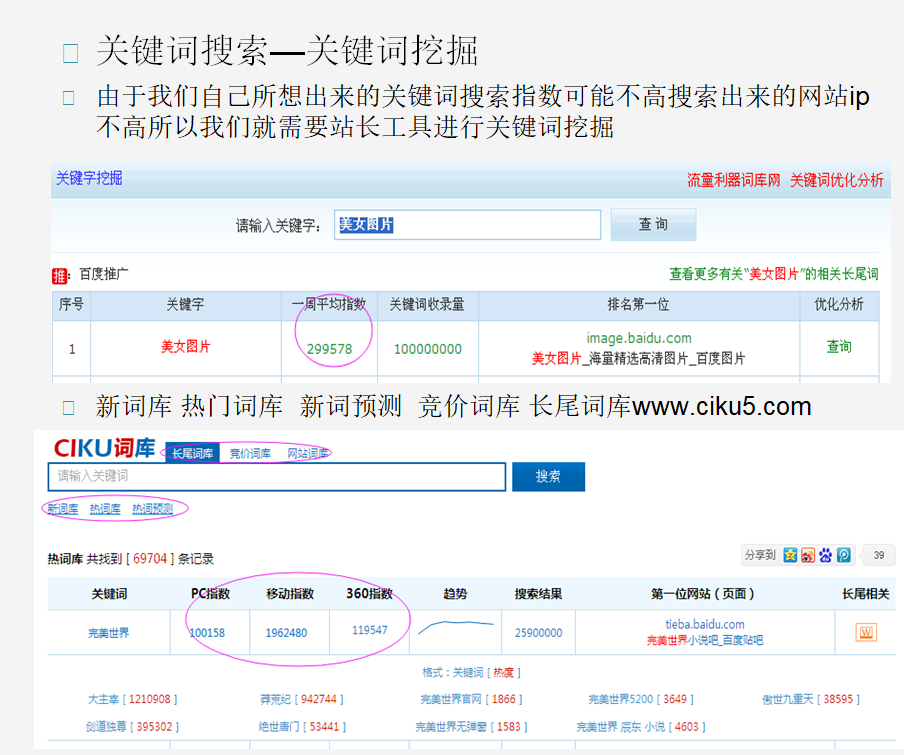Share to QQ Zone via the star icon
904x755 pixels.
tap(790, 555)
